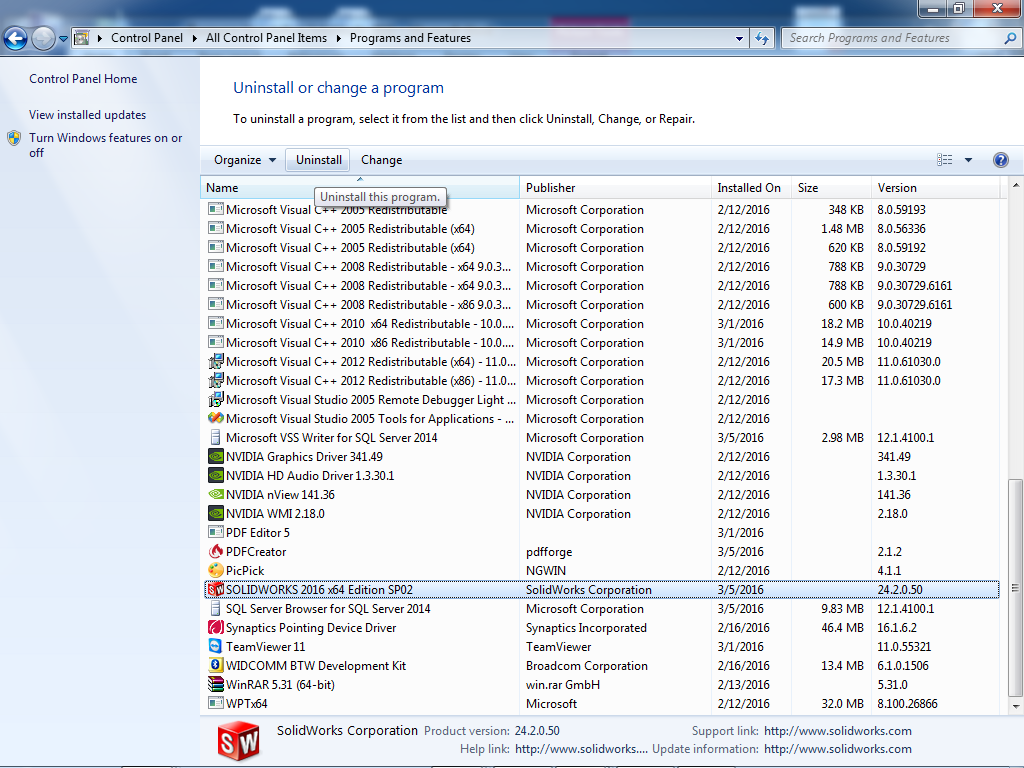Select WinRAR 5.31 (64-bit) icon
The width and height of the screenshot is (1024, 768).
point(216,684)
